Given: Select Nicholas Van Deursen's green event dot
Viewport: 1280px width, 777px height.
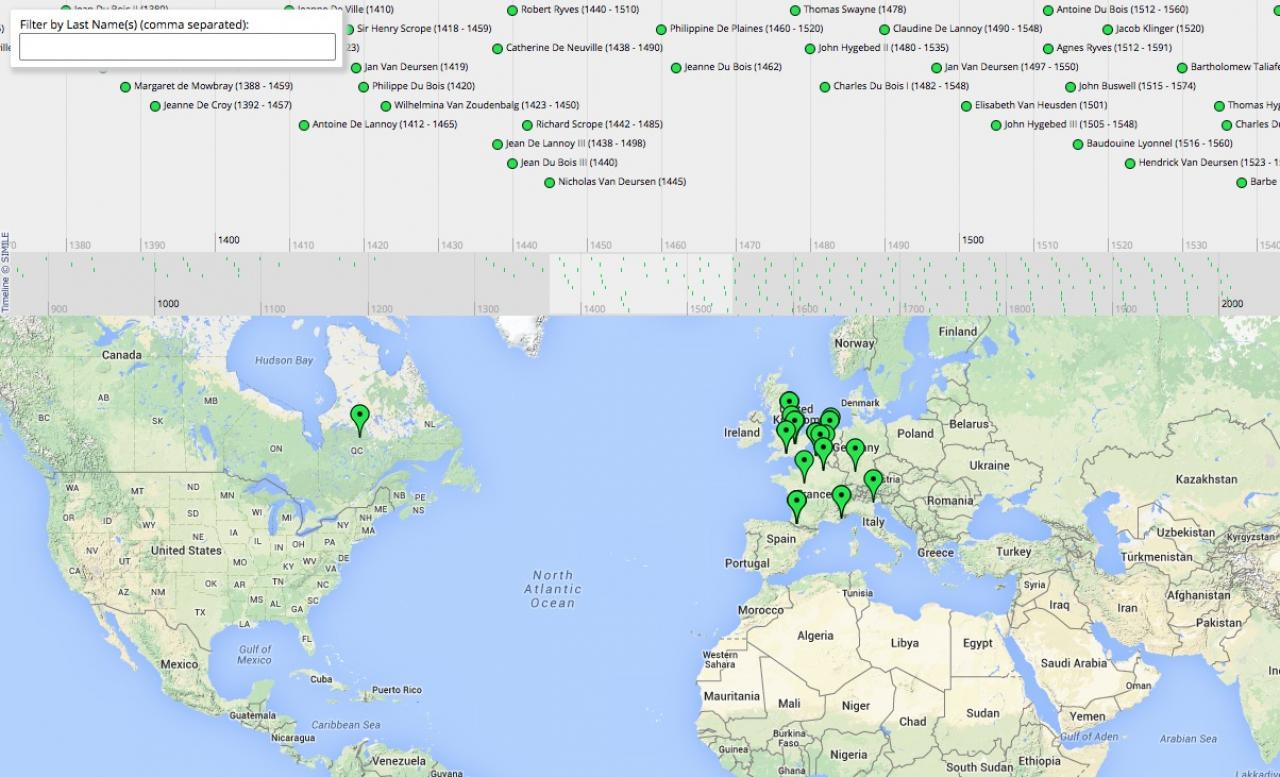Looking at the screenshot, I should pos(549,183).
